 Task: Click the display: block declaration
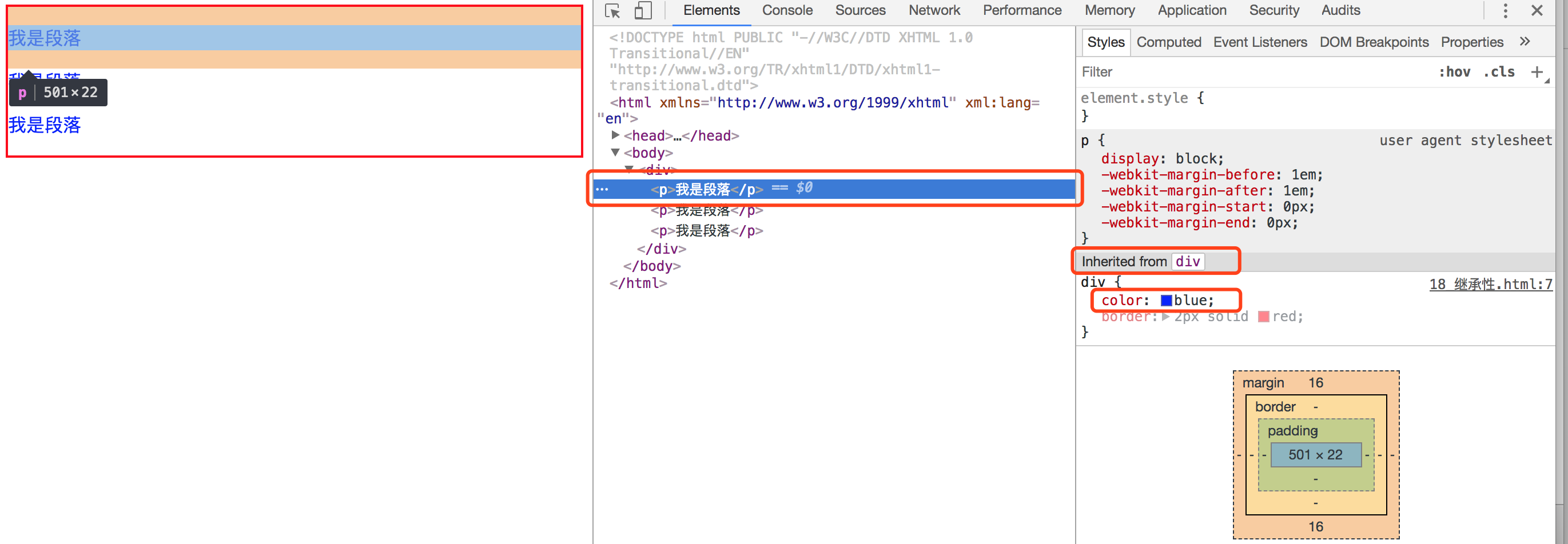coord(1162,159)
